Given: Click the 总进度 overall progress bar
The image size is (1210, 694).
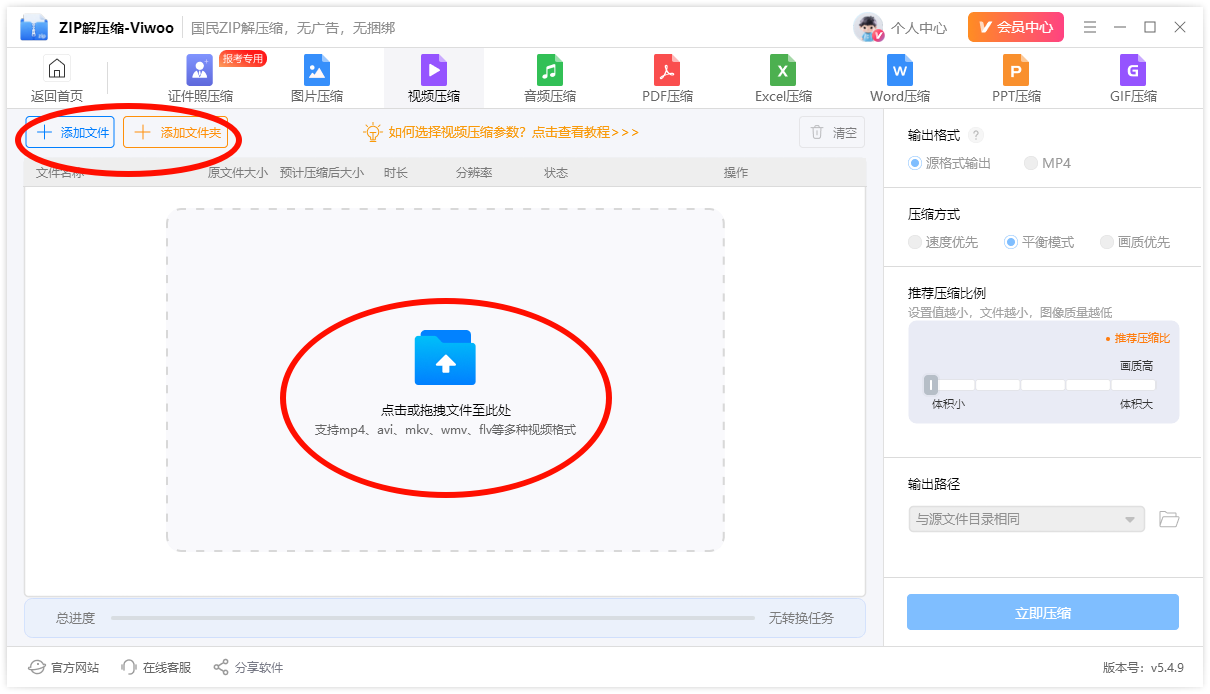Looking at the screenshot, I should pos(433,618).
